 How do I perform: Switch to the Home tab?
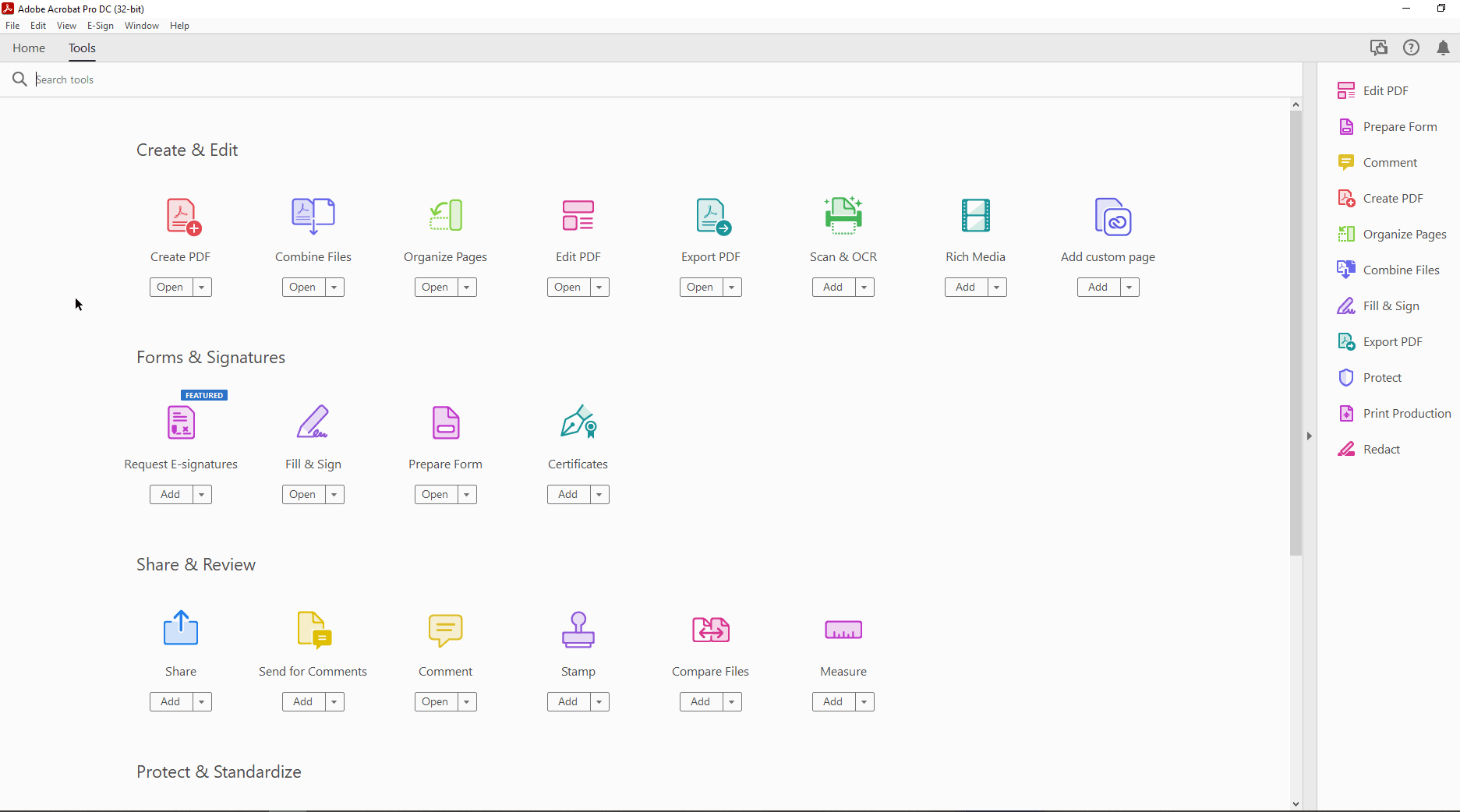pos(29,48)
